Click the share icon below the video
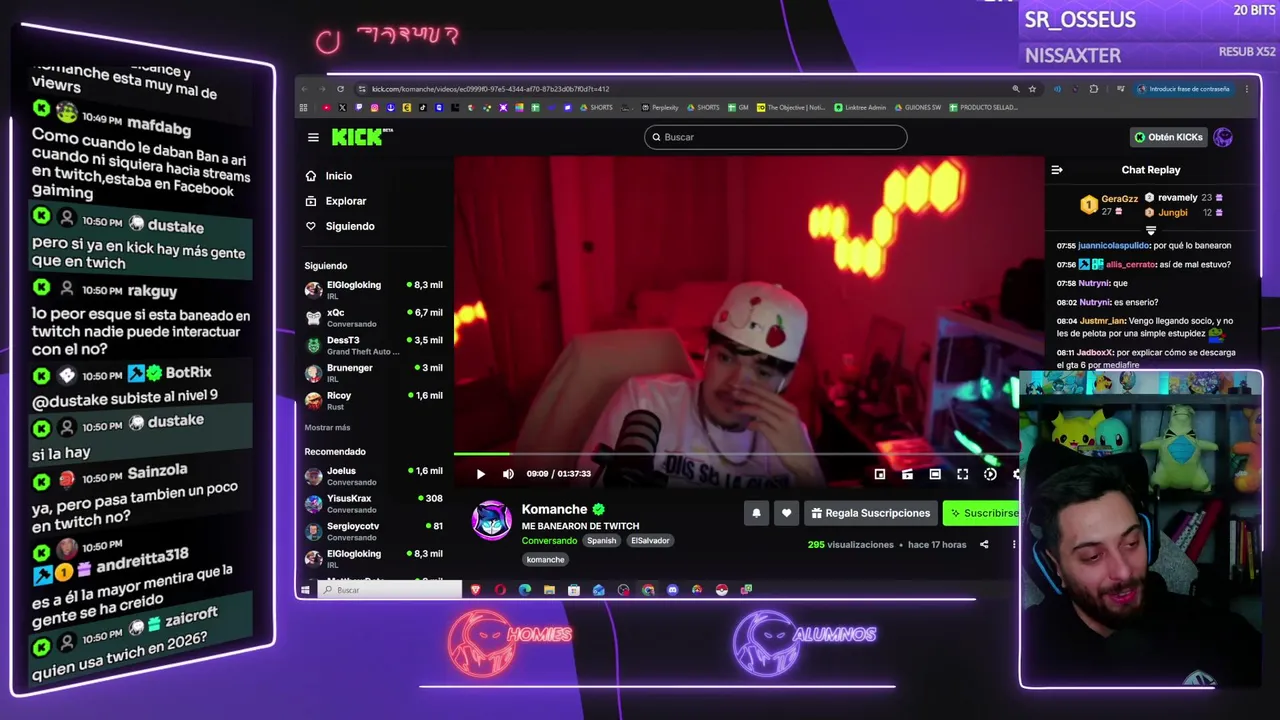Image resolution: width=1280 pixels, height=720 pixels. pos(984,545)
